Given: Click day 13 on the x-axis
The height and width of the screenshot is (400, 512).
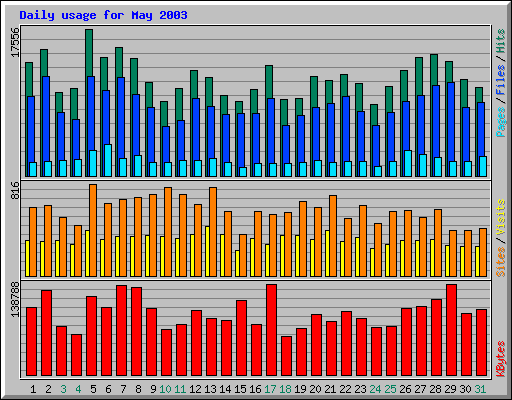Looking at the screenshot, I should coord(210,389).
